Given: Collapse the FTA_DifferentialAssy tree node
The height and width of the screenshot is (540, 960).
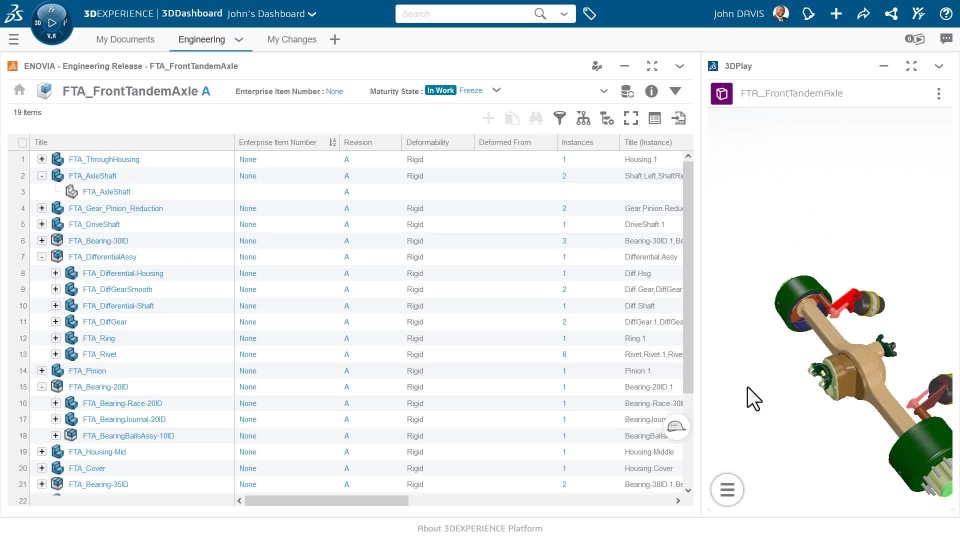Looking at the screenshot, I should pyautogui.click(x=42, y=257).
